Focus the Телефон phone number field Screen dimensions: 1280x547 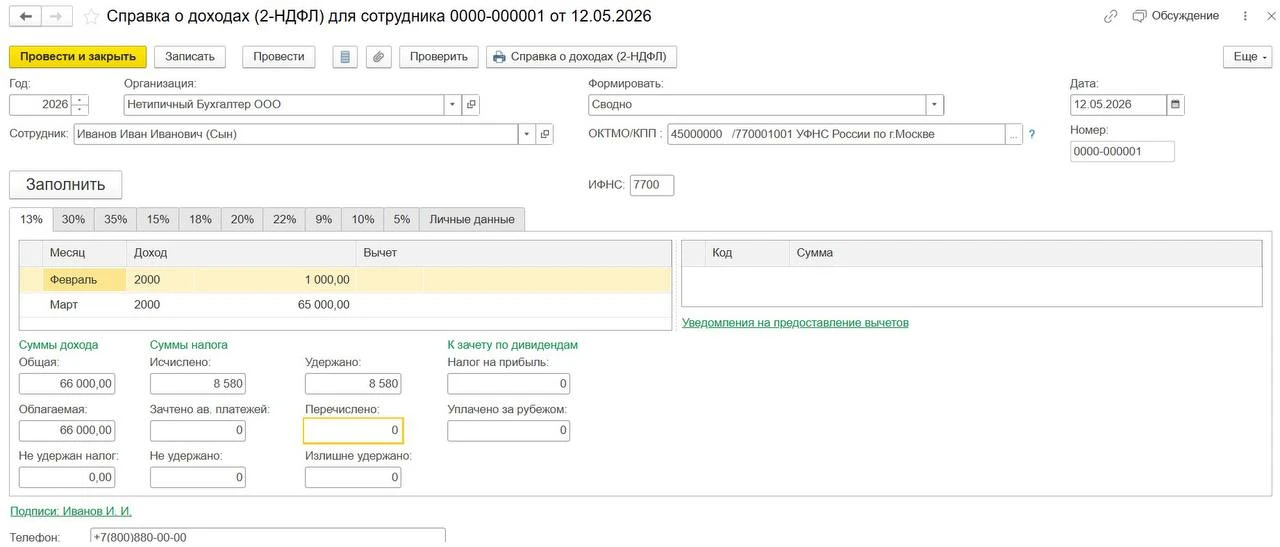pyautogui.click(x=268, y=537)
